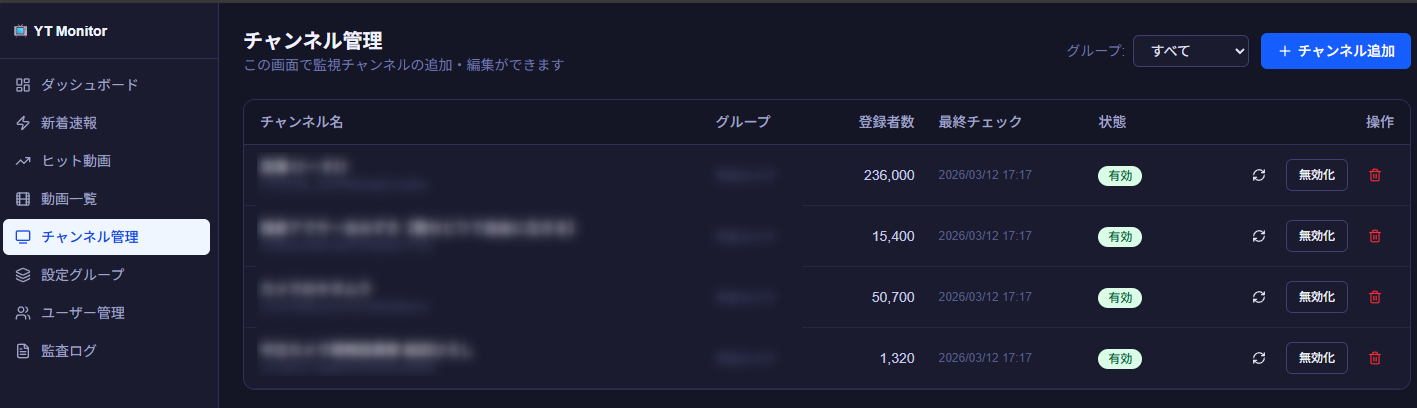The image size is (1417, 408).
Task: Click the refresh icon for the 236,000 subscriber channel
Action: 1259,176
